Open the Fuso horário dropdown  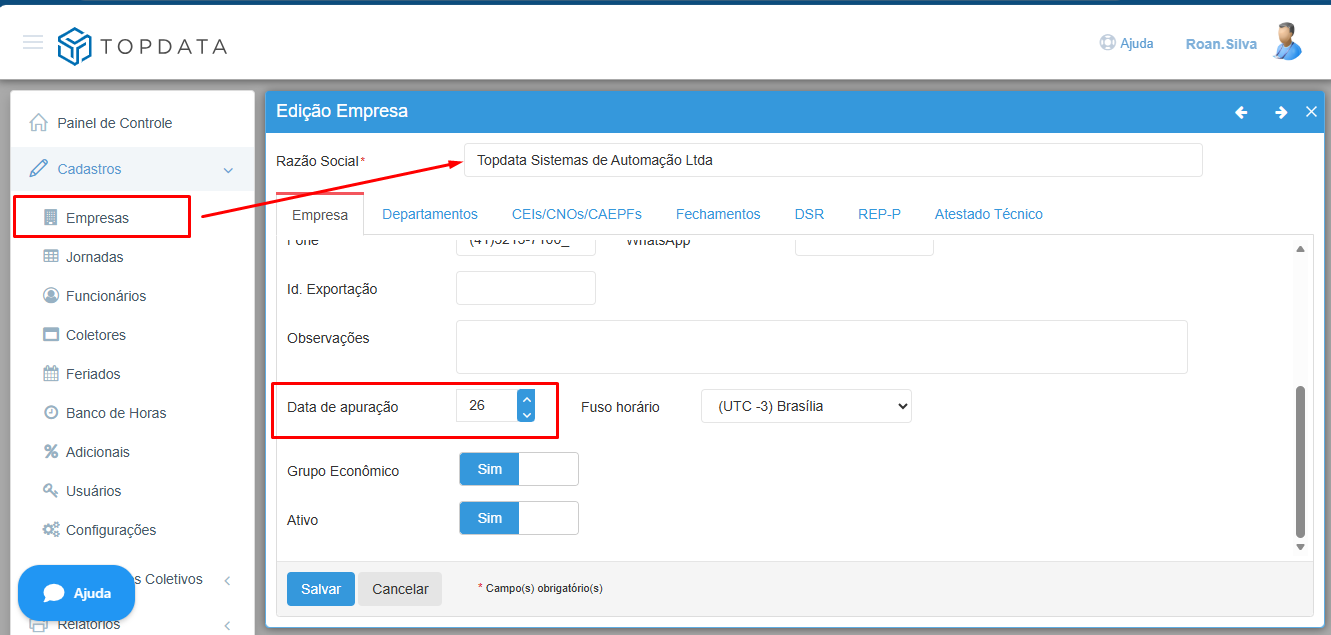806,406
